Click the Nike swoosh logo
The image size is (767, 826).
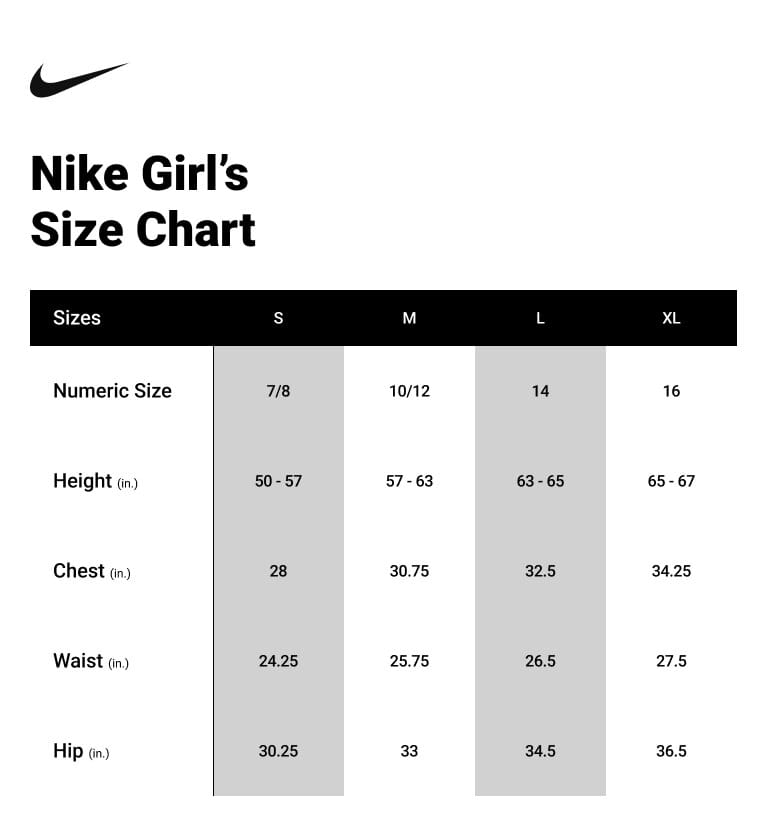pyautogui.click(x=78, y=80)
